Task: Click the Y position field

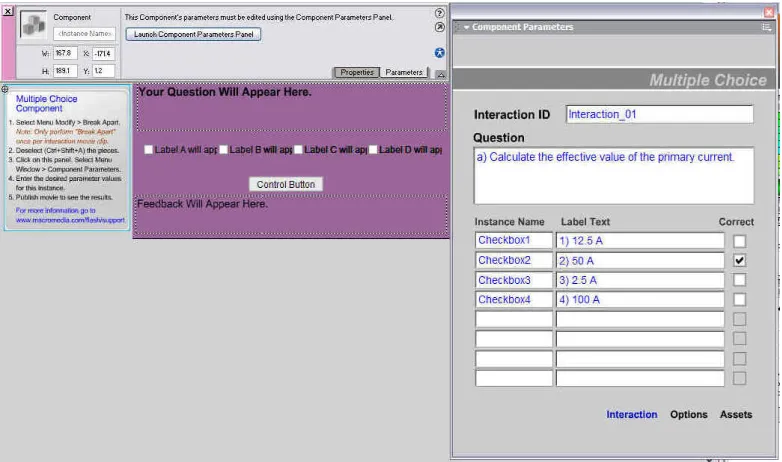Action: pyautogui.click(x=104, y=71)
